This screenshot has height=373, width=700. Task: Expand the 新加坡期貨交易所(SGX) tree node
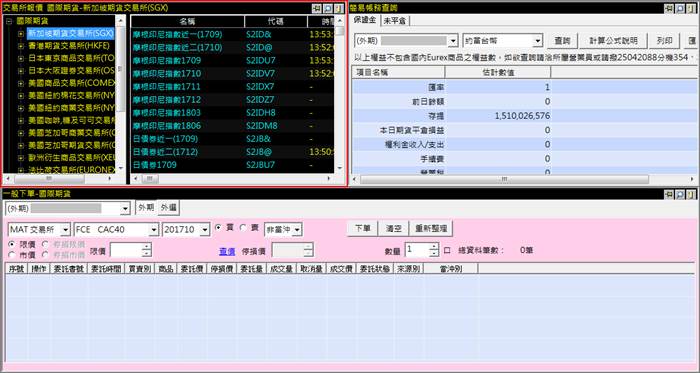21,33
